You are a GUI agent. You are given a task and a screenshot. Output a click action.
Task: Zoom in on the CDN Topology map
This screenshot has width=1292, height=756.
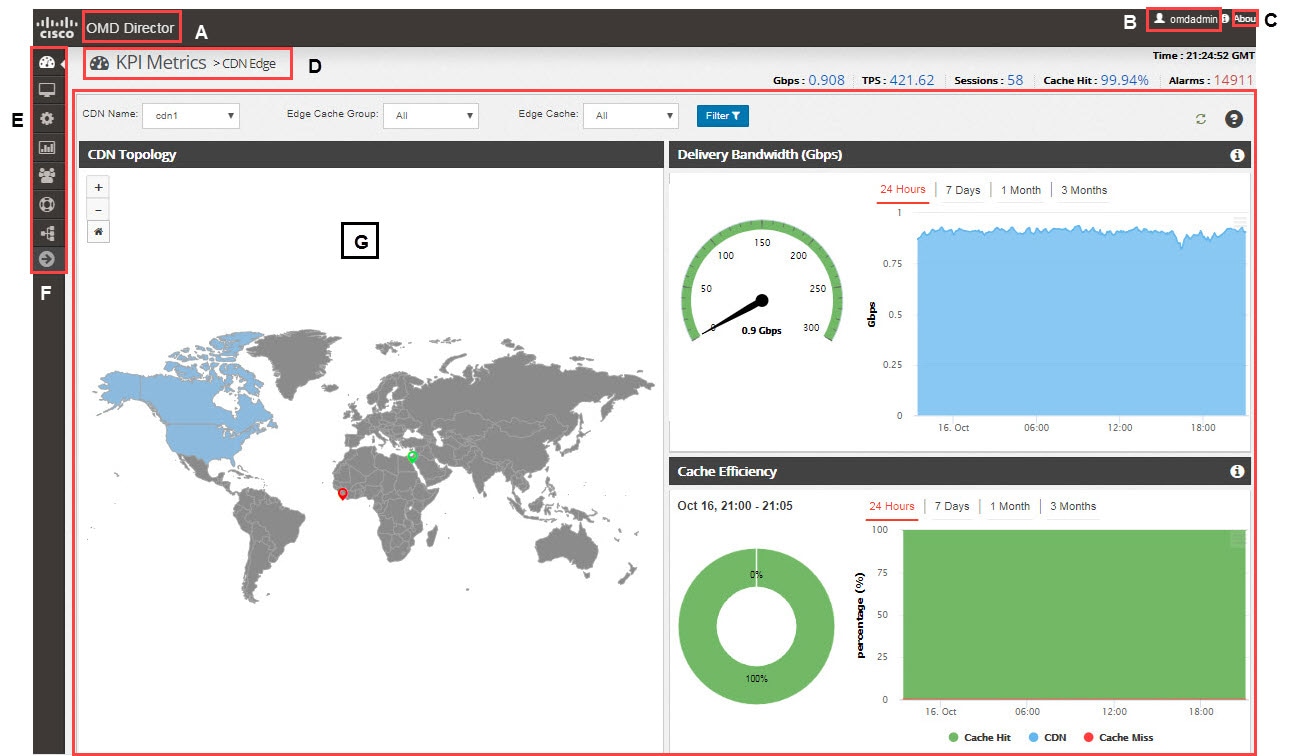coord(98,187)
